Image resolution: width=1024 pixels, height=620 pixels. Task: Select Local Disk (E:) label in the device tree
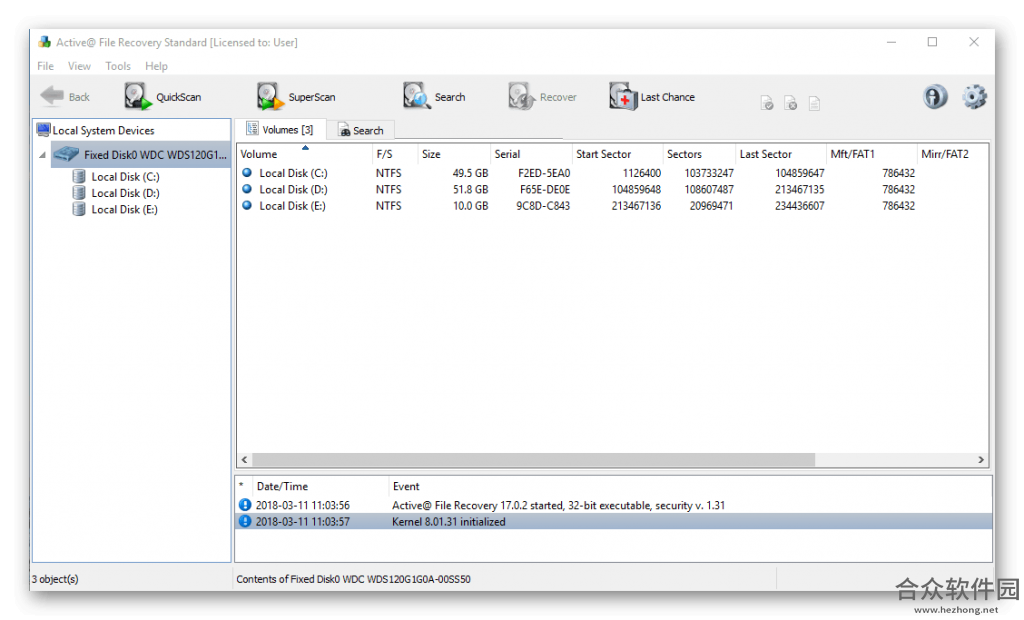[x=125, y=209]
